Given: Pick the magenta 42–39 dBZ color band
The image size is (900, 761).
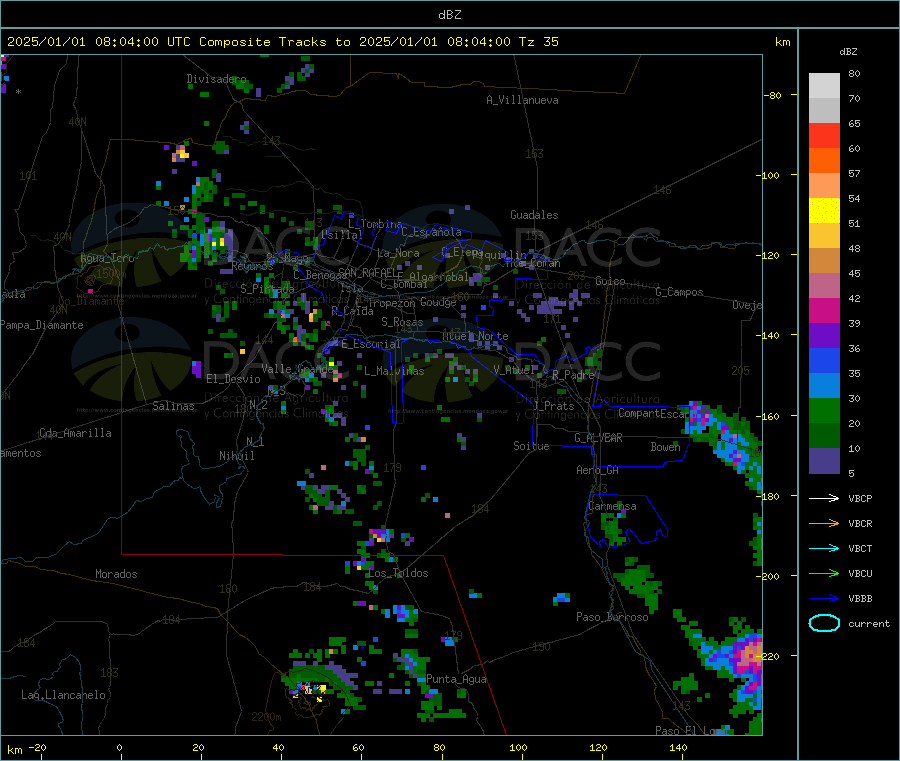Looking at the screenshot, I should tap(824, 310).
